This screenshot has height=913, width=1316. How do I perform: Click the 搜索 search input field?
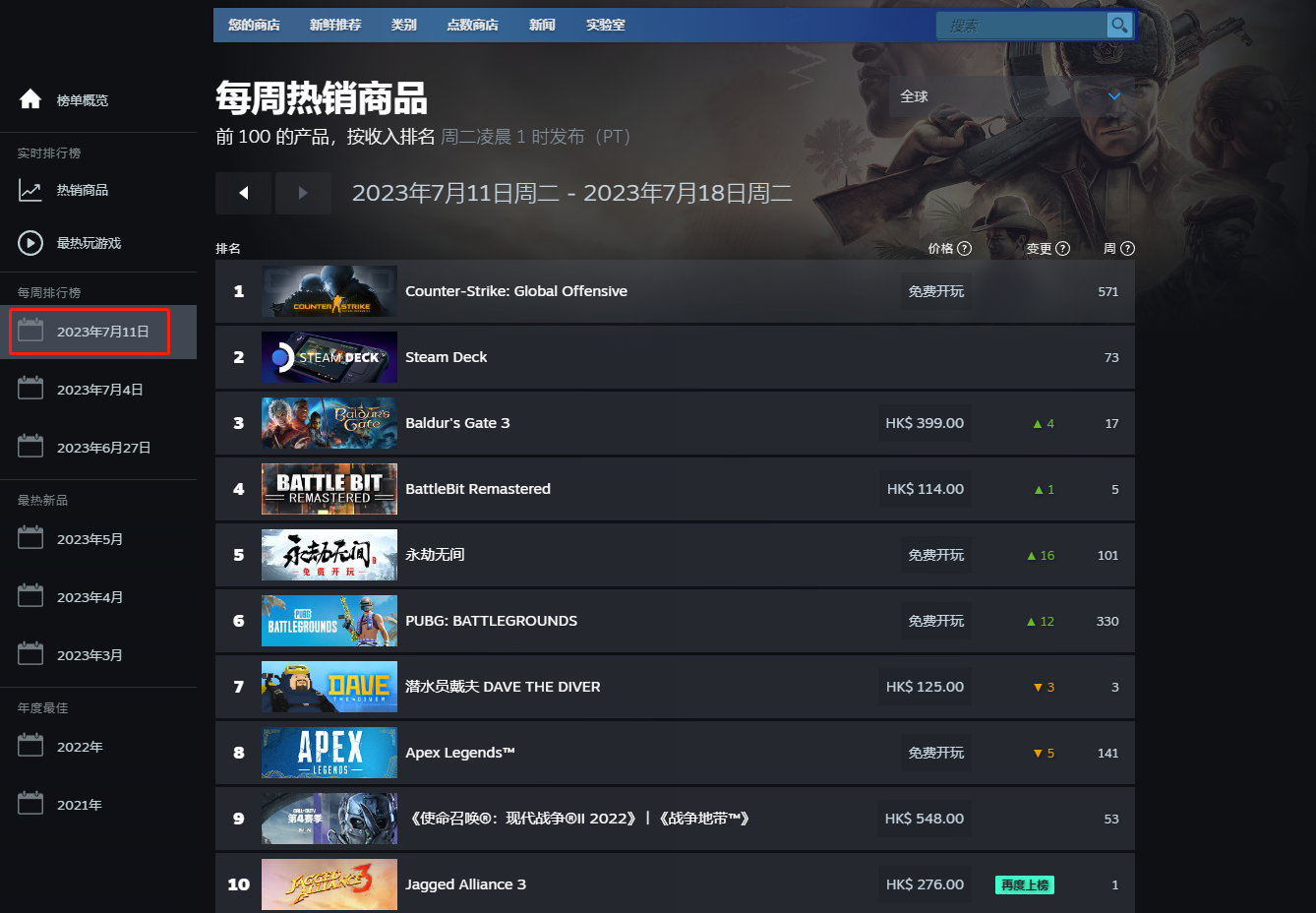tap(1021, 26)
